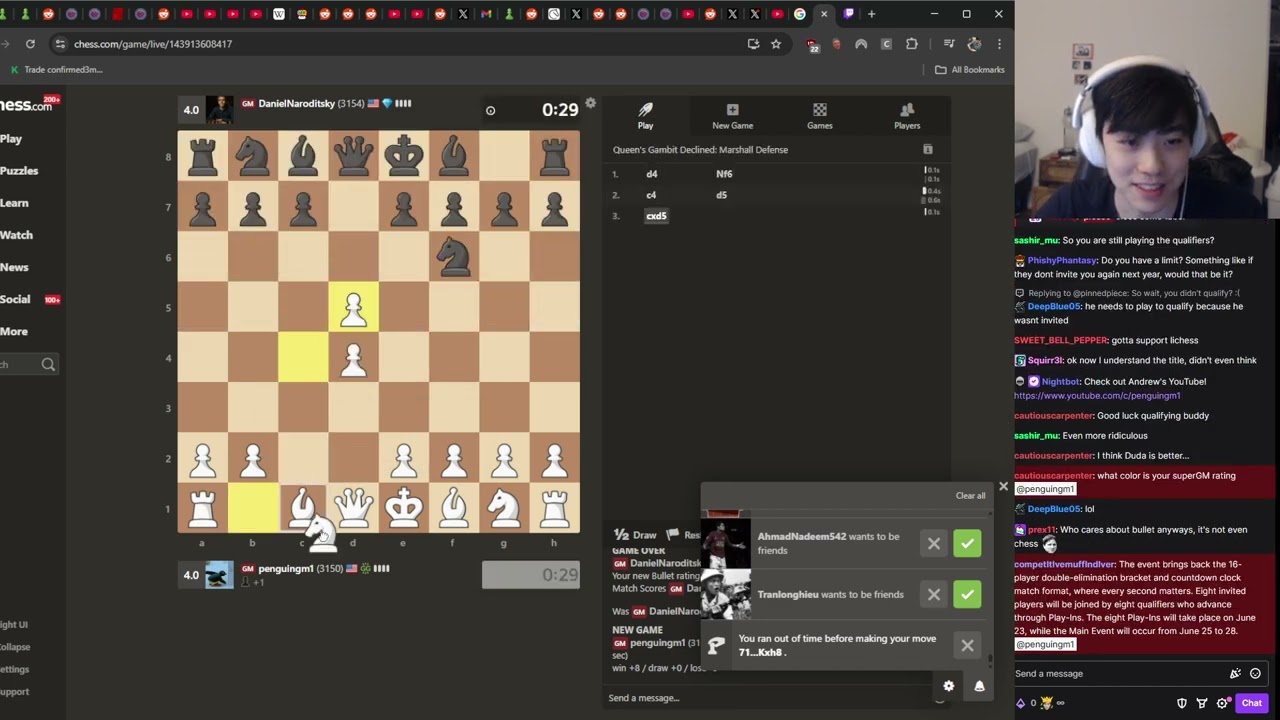Open the penguingm1 YouTube link in chat
This screenshot has width=1280, height=720.
[1097, 396]
